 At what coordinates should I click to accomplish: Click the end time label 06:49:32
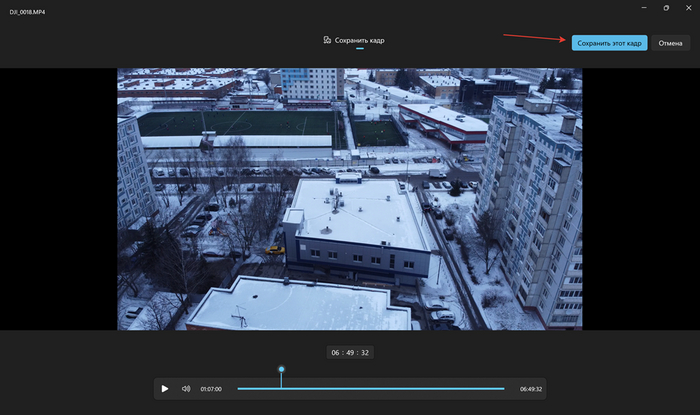530,388
